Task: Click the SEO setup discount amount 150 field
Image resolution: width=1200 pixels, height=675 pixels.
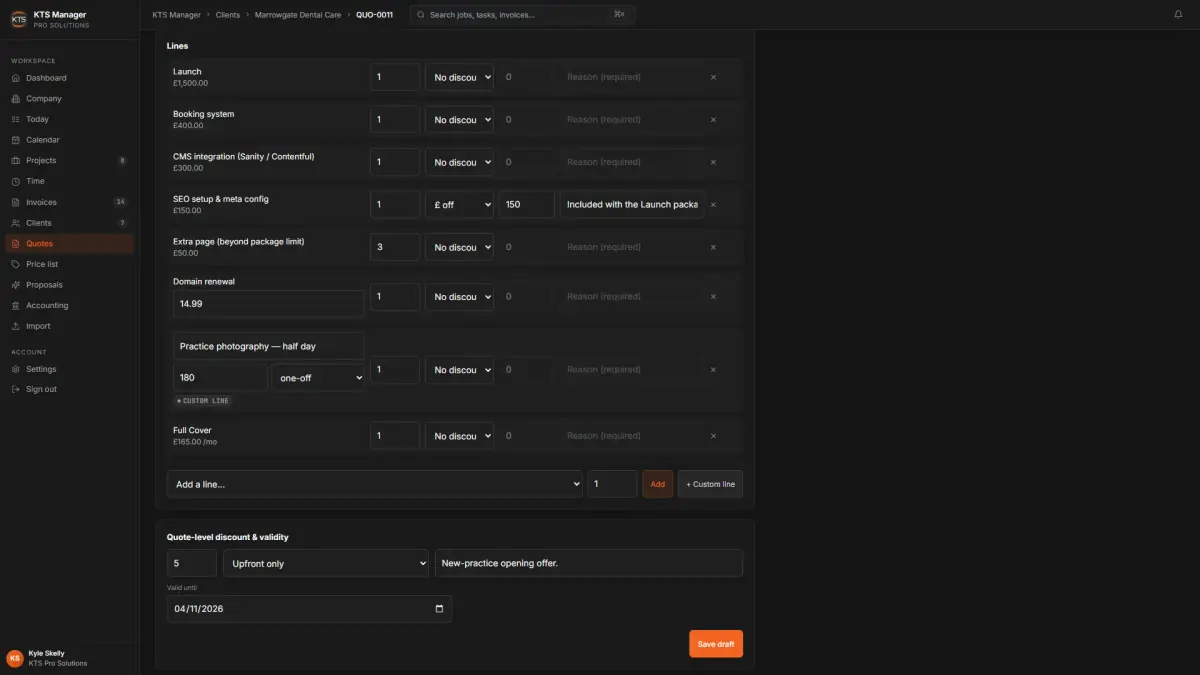Action: click(x=527, y=205)
